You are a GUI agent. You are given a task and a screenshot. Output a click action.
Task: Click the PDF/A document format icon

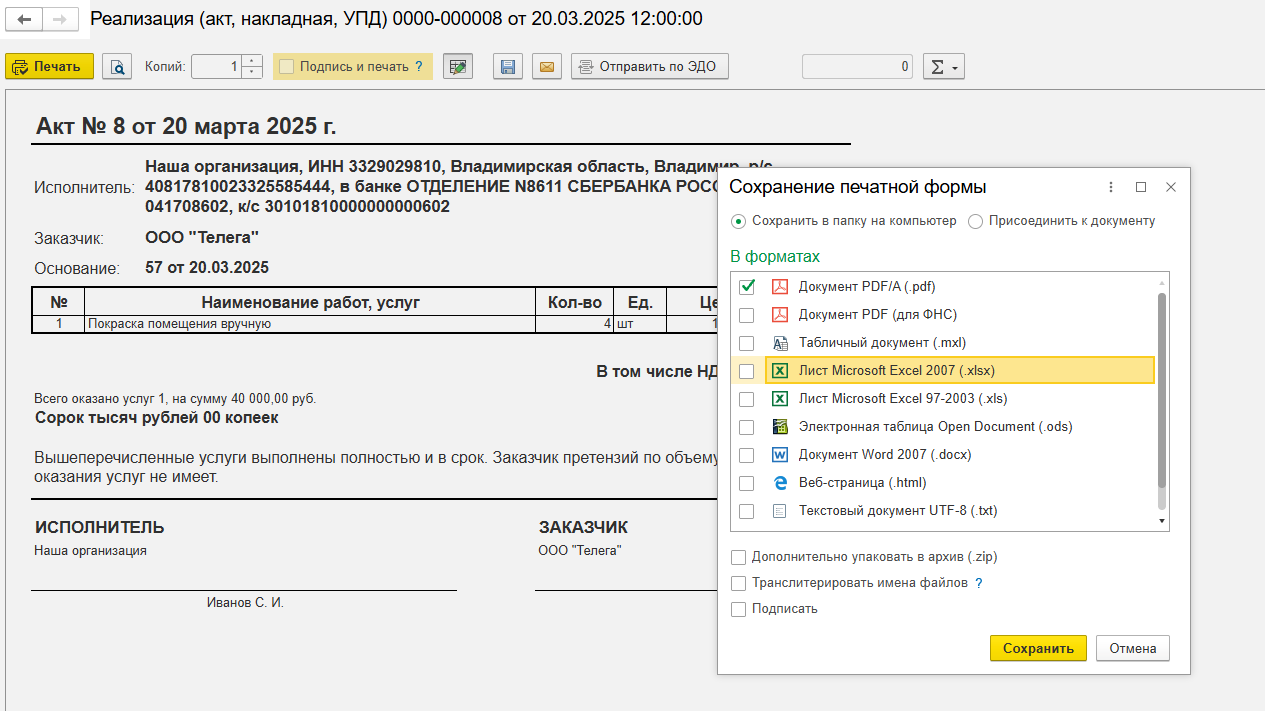click(x=780, y=287)
